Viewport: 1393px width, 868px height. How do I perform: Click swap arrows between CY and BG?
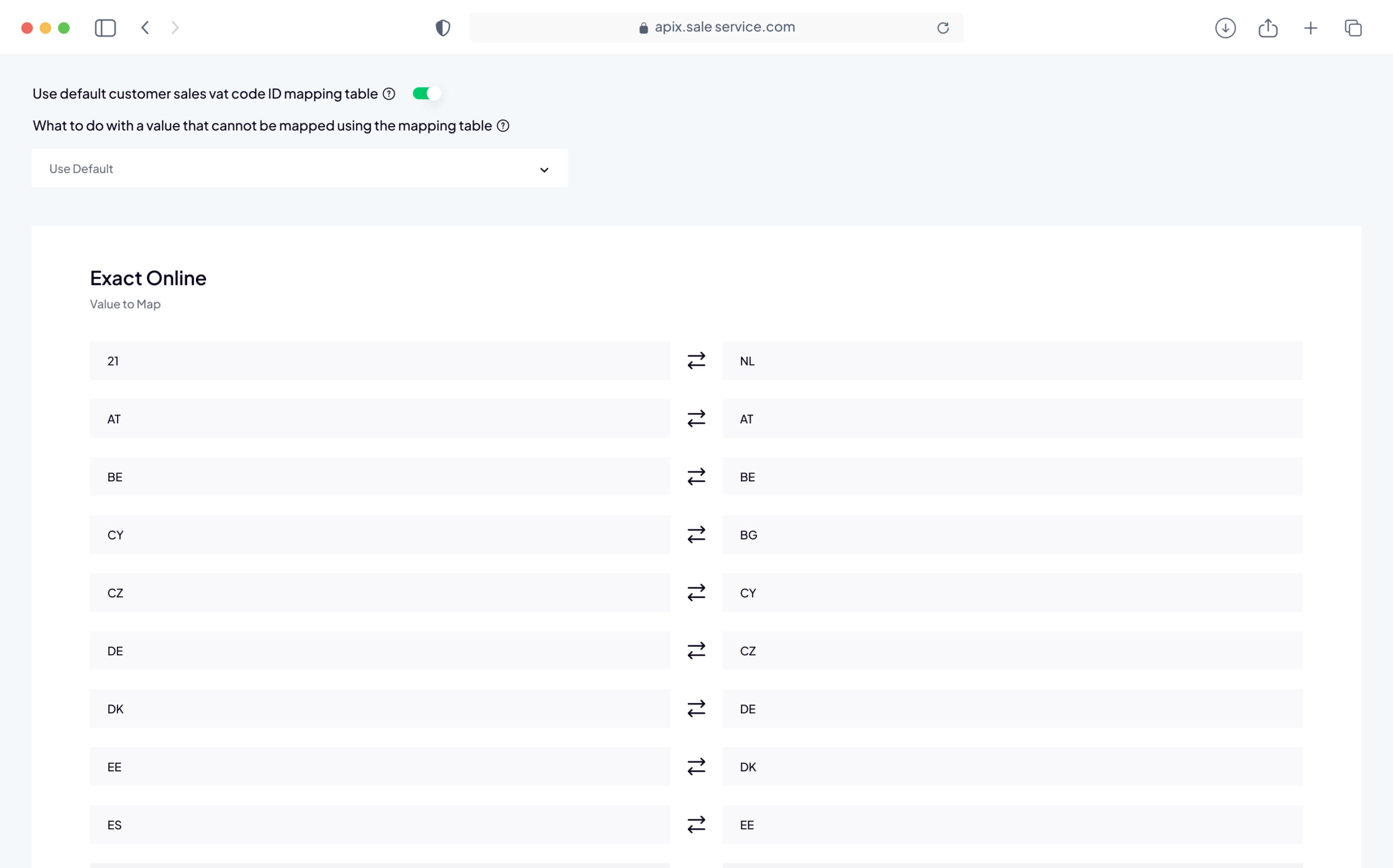coord(696,535)
